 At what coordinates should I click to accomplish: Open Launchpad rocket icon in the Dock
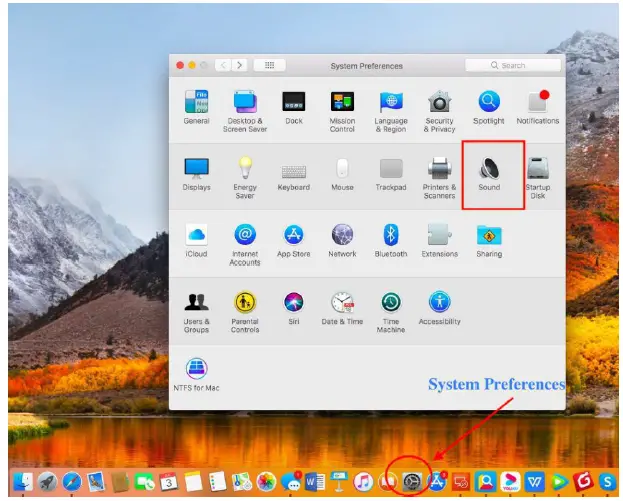pos(47,482)
